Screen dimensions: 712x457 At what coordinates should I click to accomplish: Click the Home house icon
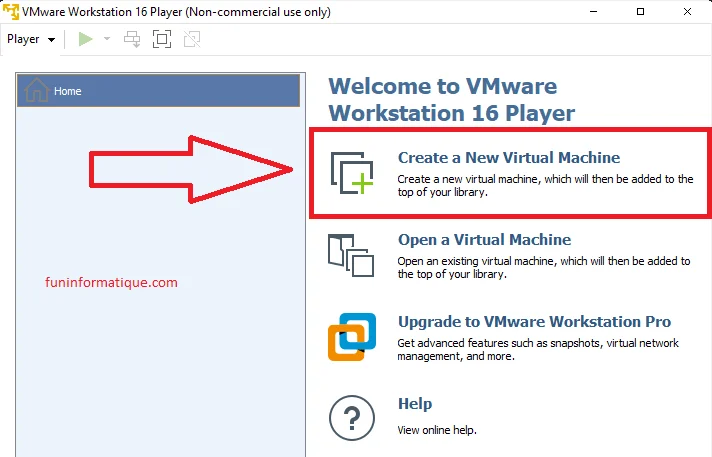[x=37, y=90]
